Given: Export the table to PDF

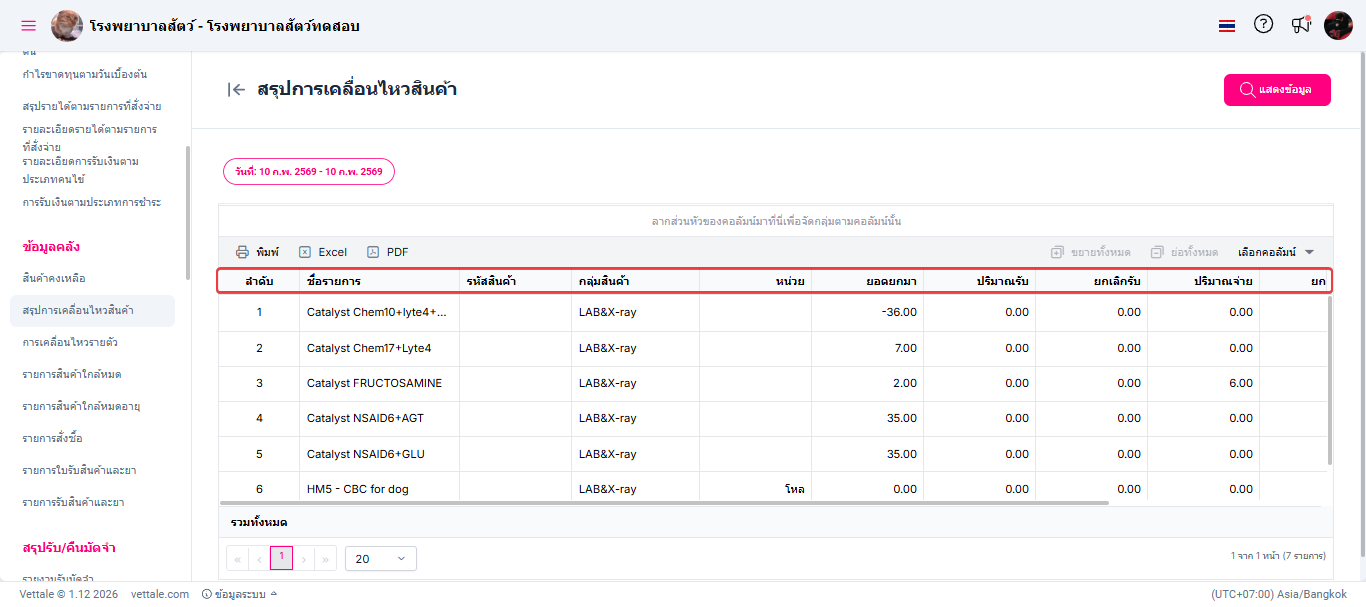Looking at the screenshot, I should [x=388, y=252].
